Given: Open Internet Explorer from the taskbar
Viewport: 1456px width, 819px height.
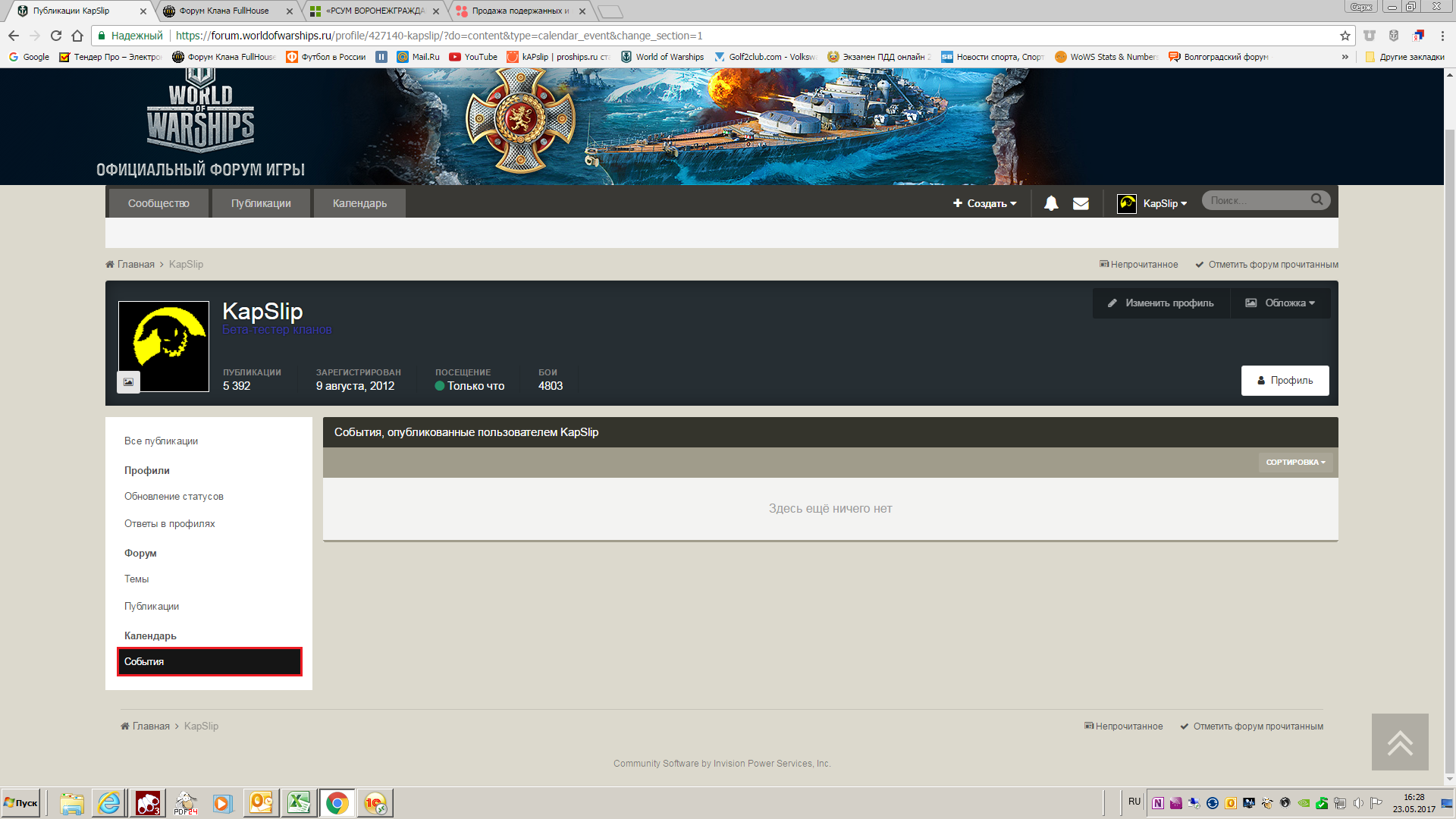Looking at the screenshot, I should (109, 803).
